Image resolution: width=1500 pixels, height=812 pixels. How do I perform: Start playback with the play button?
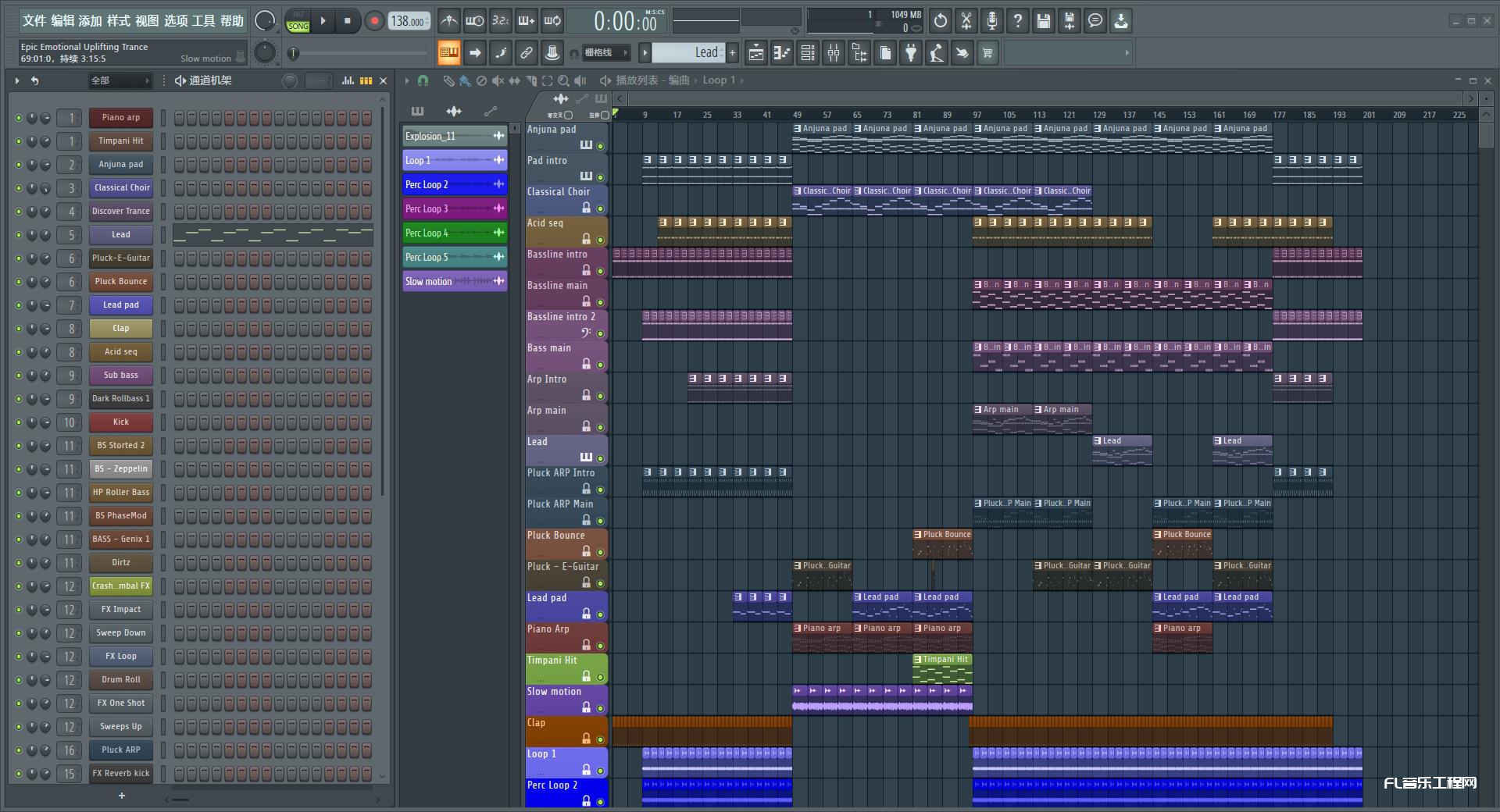pyautogui.click(x=323, y=21)
